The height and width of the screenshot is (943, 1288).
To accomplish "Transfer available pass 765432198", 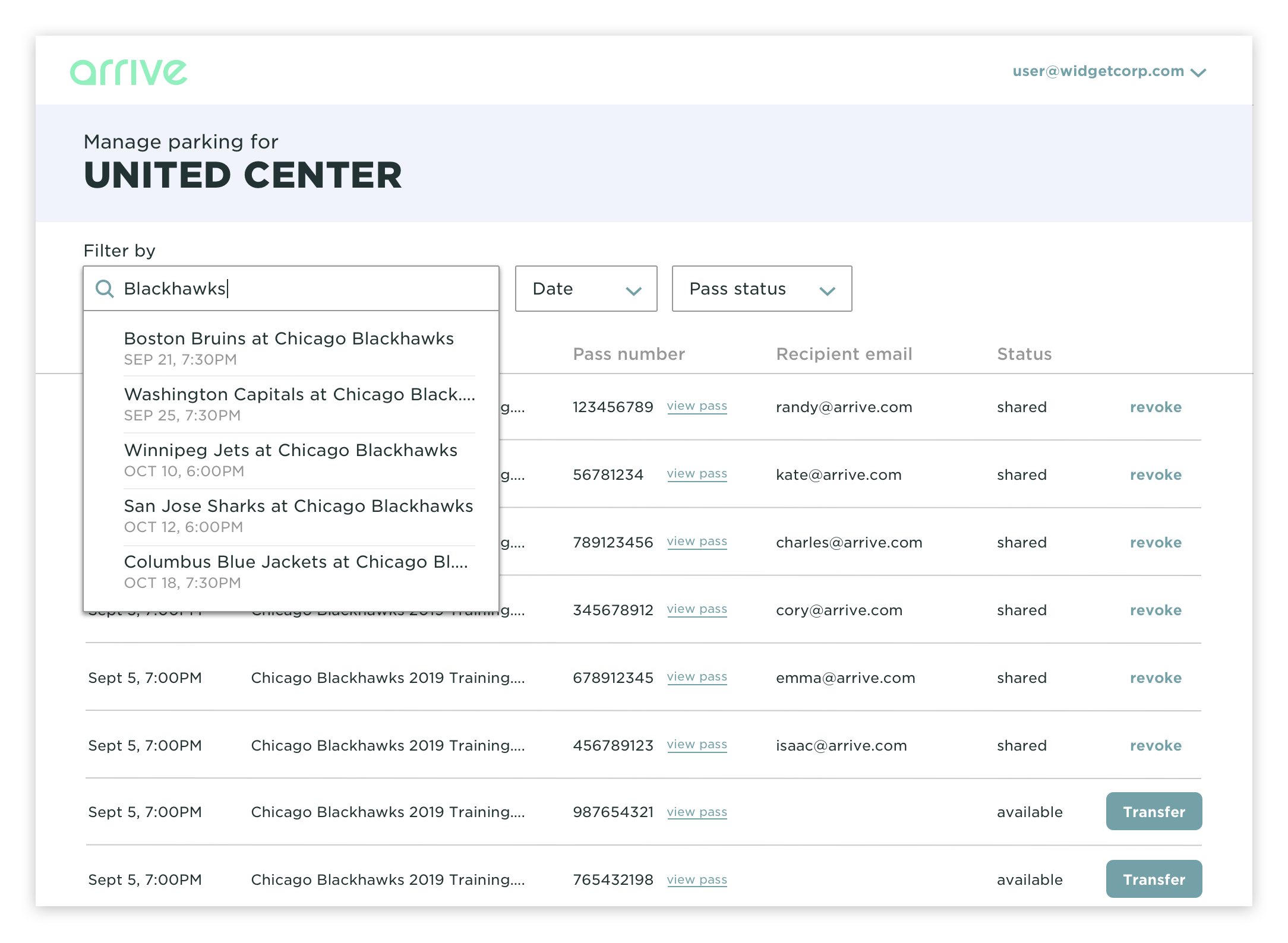I will [1154, 879].
